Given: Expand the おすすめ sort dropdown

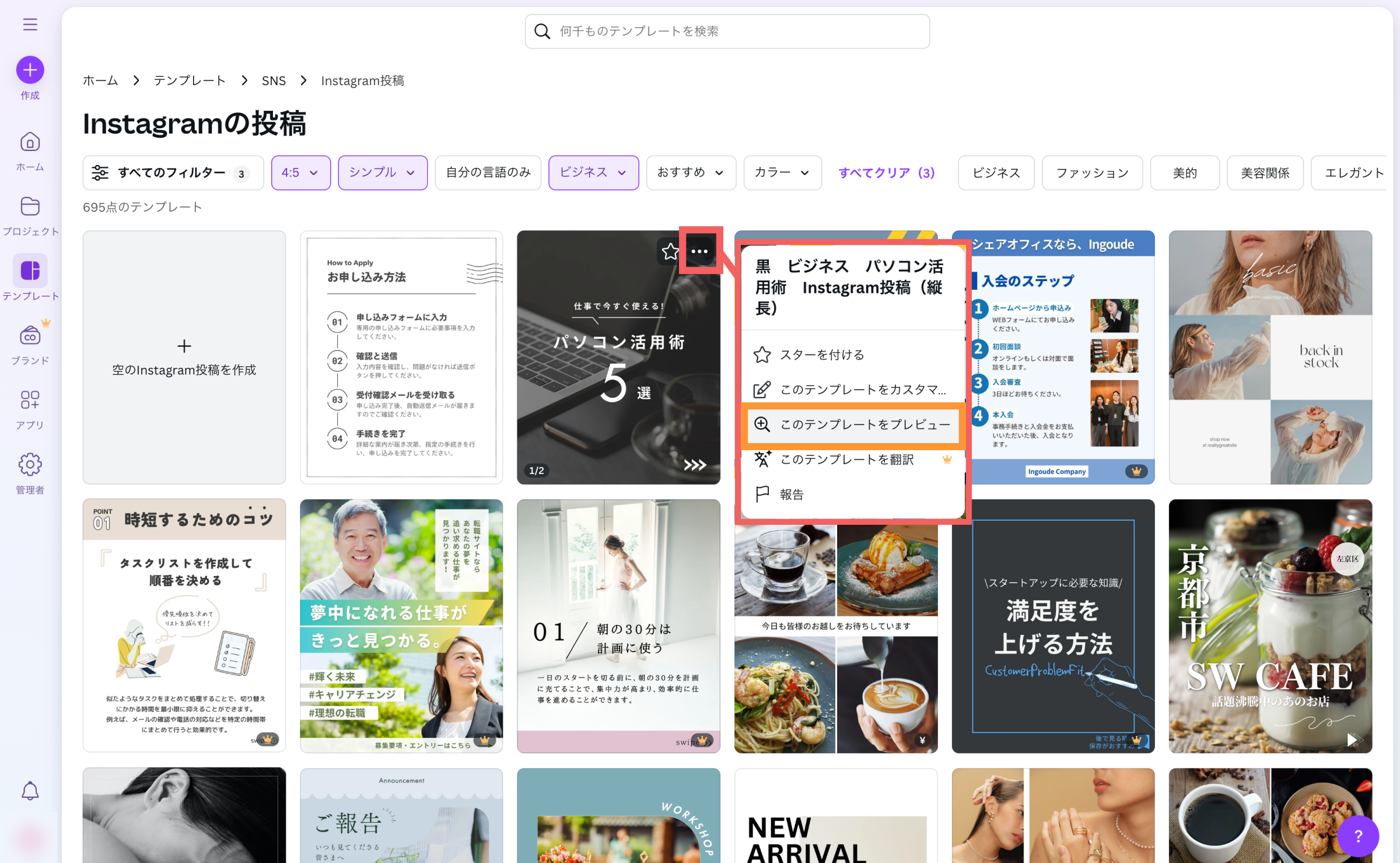Looking at the screenshot, I should click(x=691, y=173).
